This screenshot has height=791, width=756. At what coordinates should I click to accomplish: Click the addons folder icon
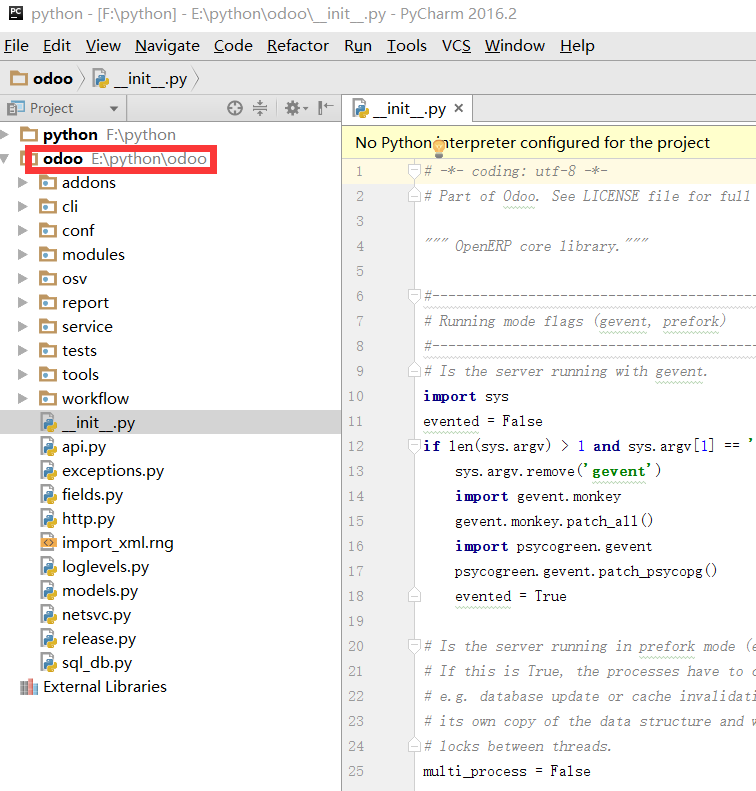[x=47, y=183]
